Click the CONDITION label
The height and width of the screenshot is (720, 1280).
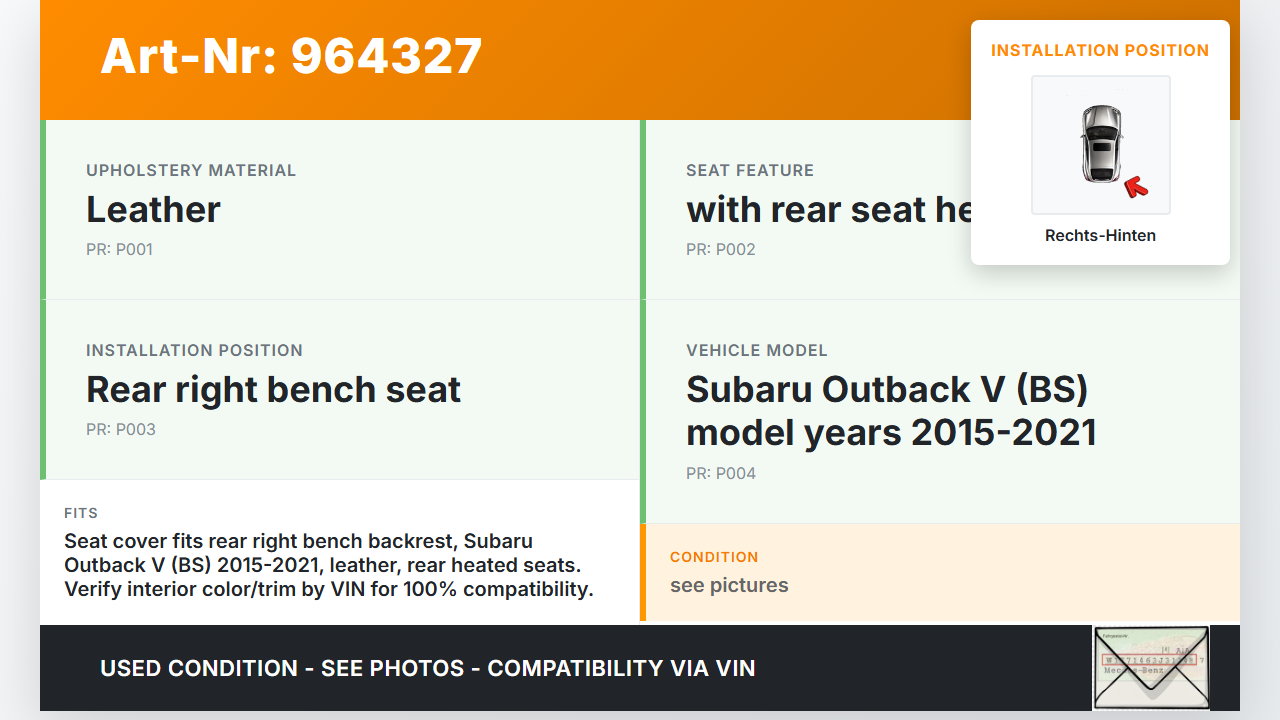[714, 557]
